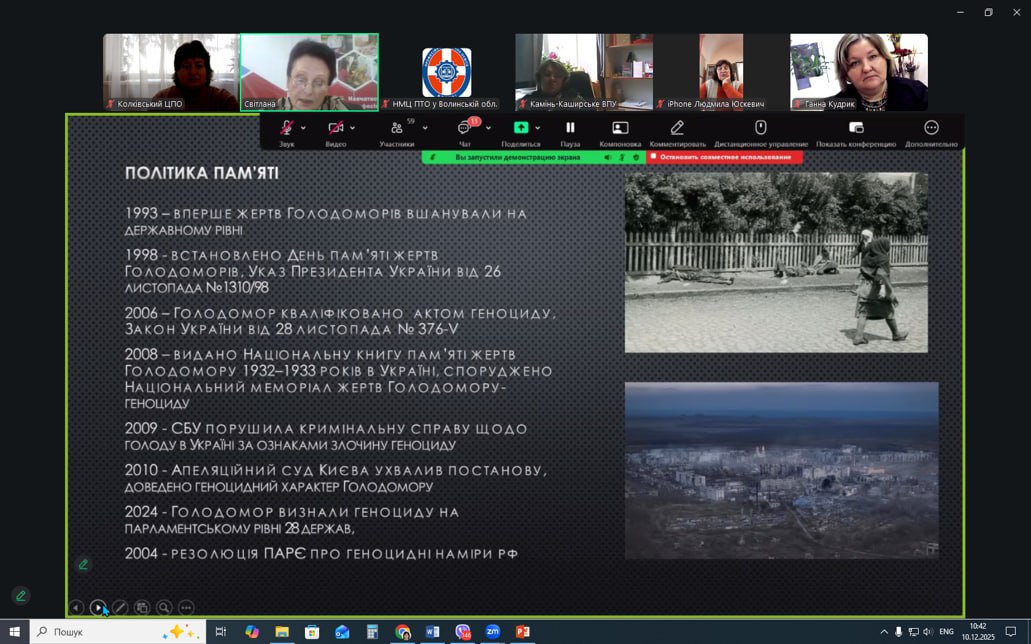Select the Комментировать annotation tool
The width and height of the screenshot is (1031, 644).
(677, 129)
